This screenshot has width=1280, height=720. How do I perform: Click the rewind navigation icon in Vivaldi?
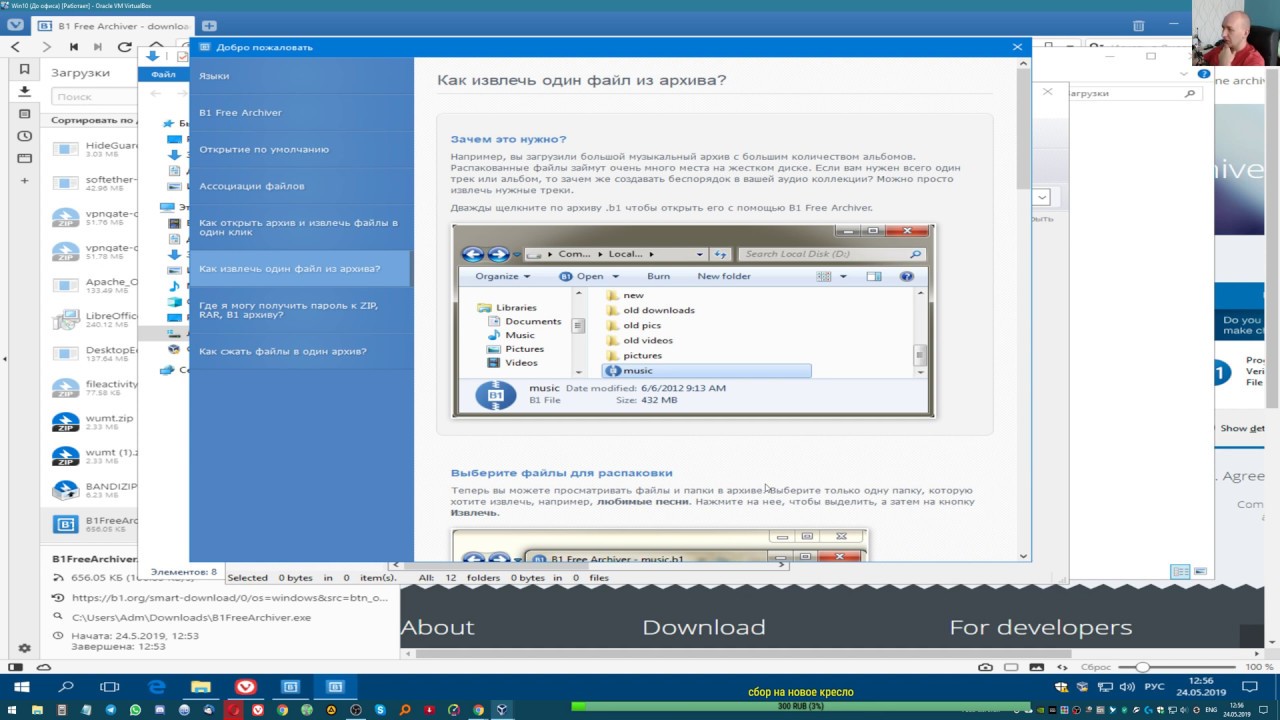(73, 47)
